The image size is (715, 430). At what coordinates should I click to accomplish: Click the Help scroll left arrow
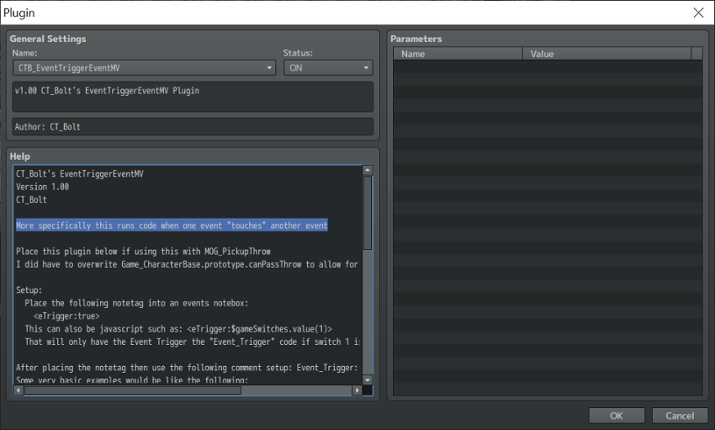[x=18, y=390]
